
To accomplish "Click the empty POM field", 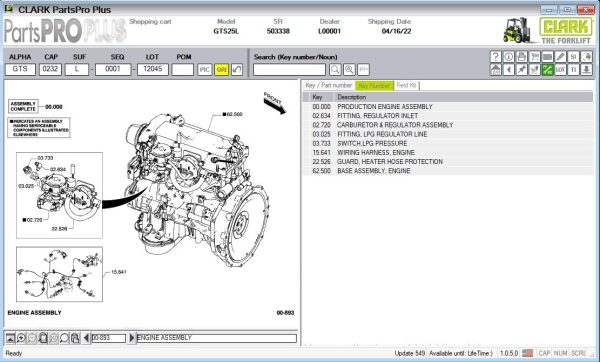I will pos(183,69).
